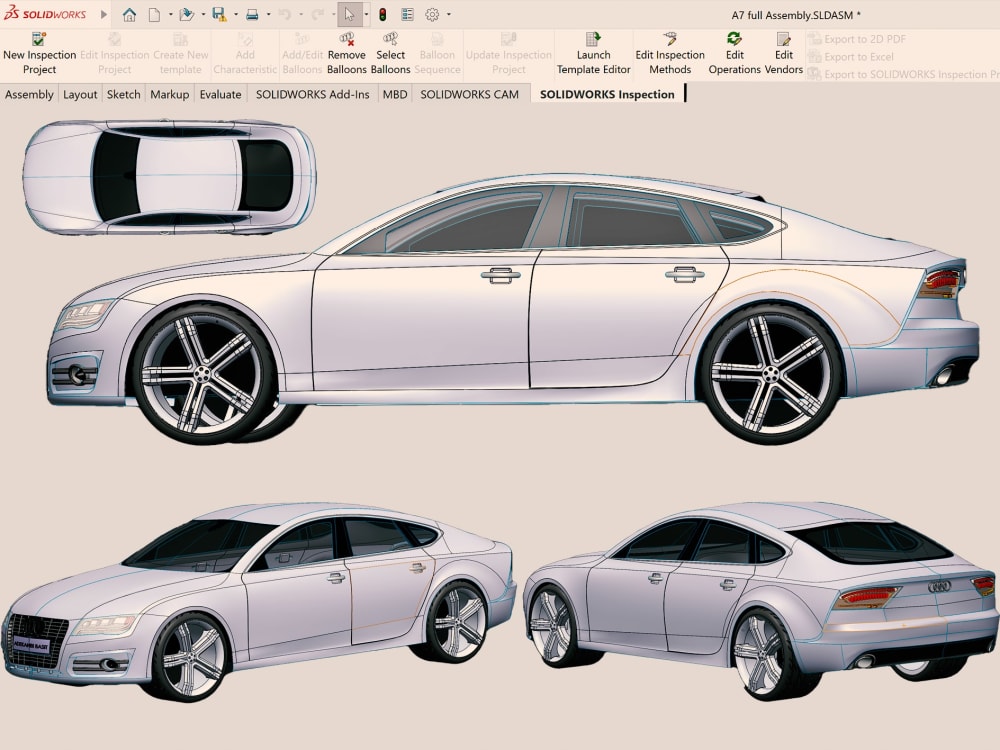Click Select Balloons
This screenshot has height=750, width=1000.
click(x=390, y=54)
